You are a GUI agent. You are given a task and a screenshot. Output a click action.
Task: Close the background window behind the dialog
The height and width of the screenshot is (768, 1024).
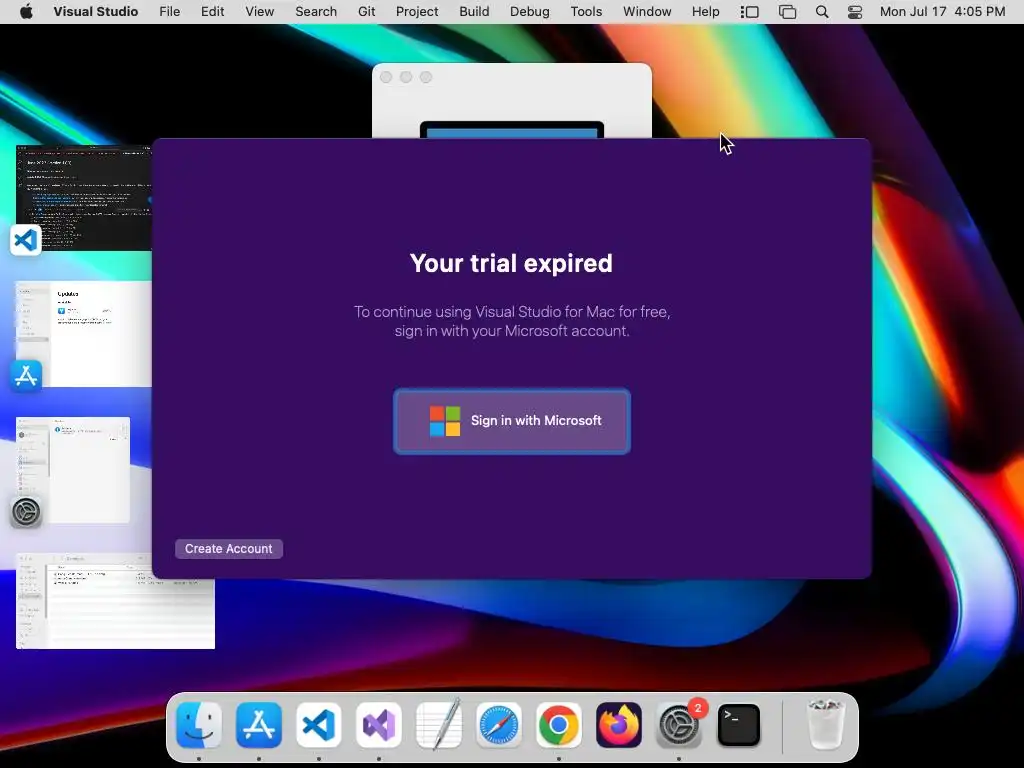click(386, 77)
